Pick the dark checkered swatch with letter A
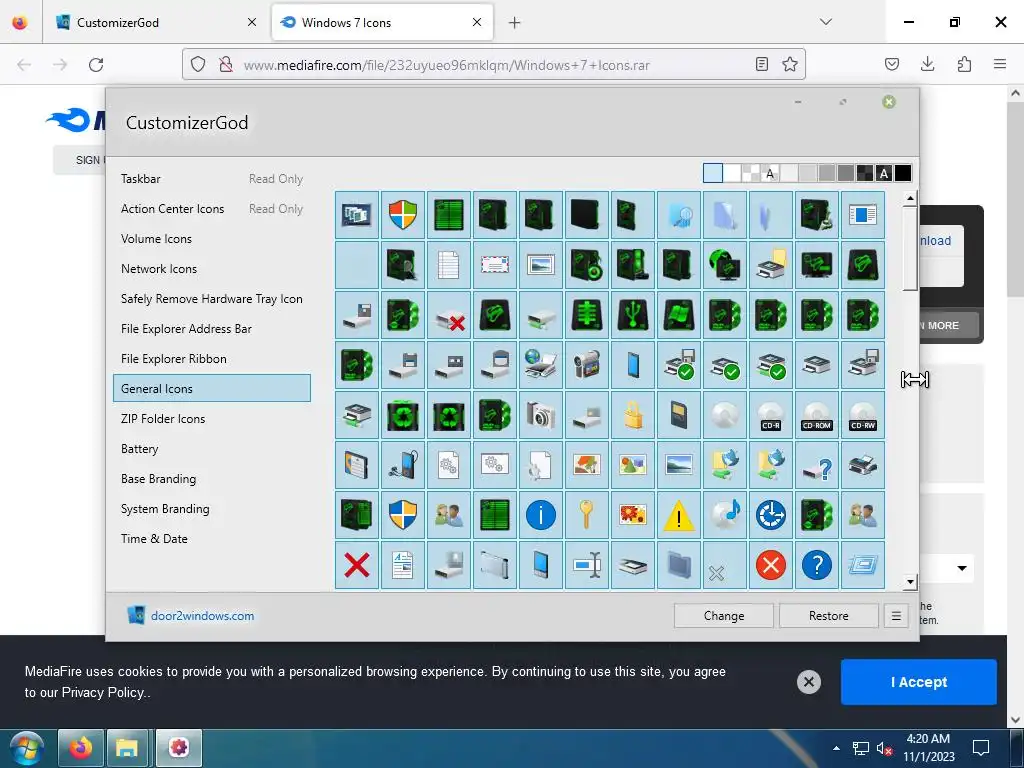 click(884, 173)
